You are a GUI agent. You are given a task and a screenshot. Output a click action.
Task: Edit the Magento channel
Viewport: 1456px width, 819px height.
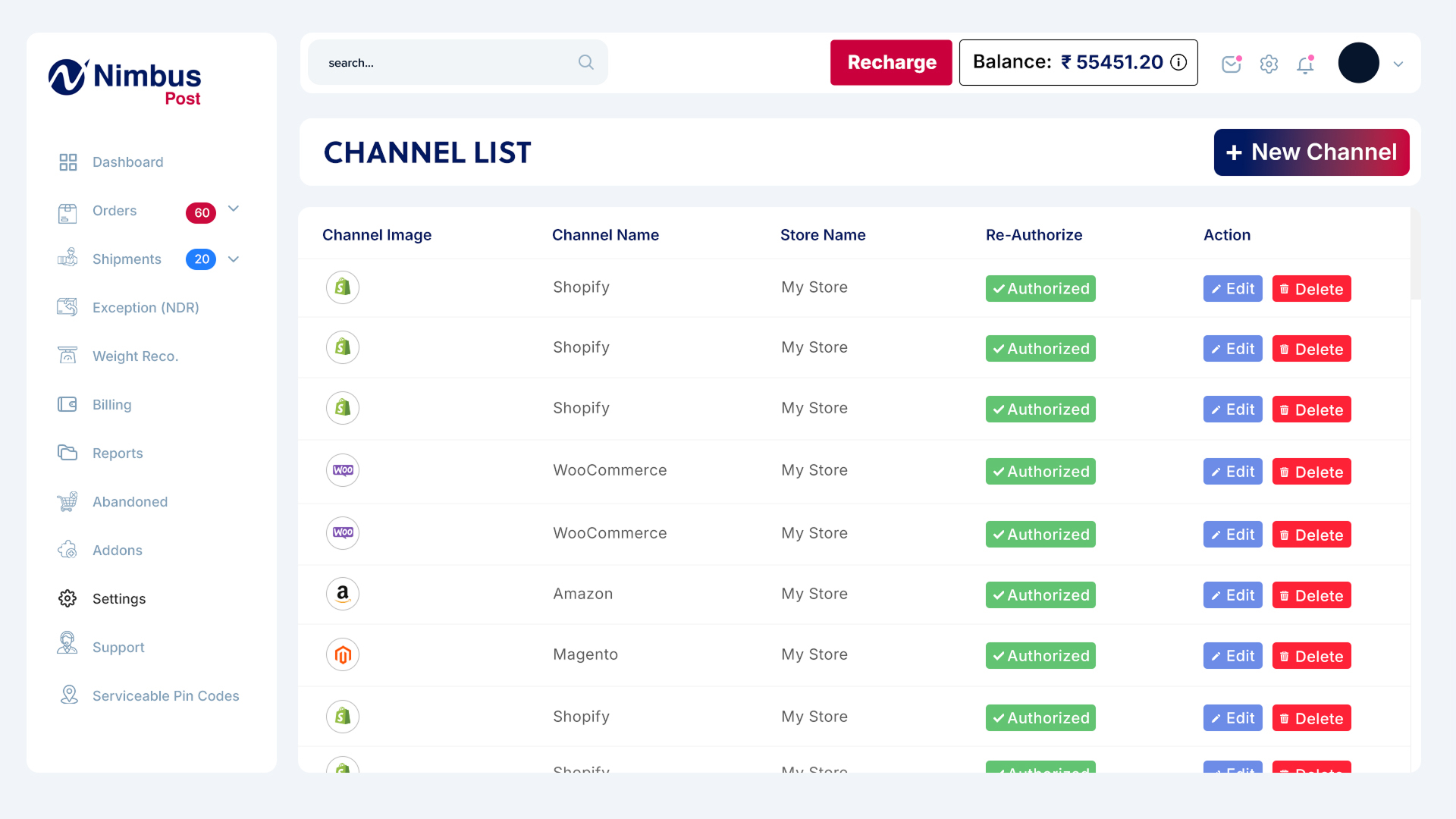(x=1232, y=656)
